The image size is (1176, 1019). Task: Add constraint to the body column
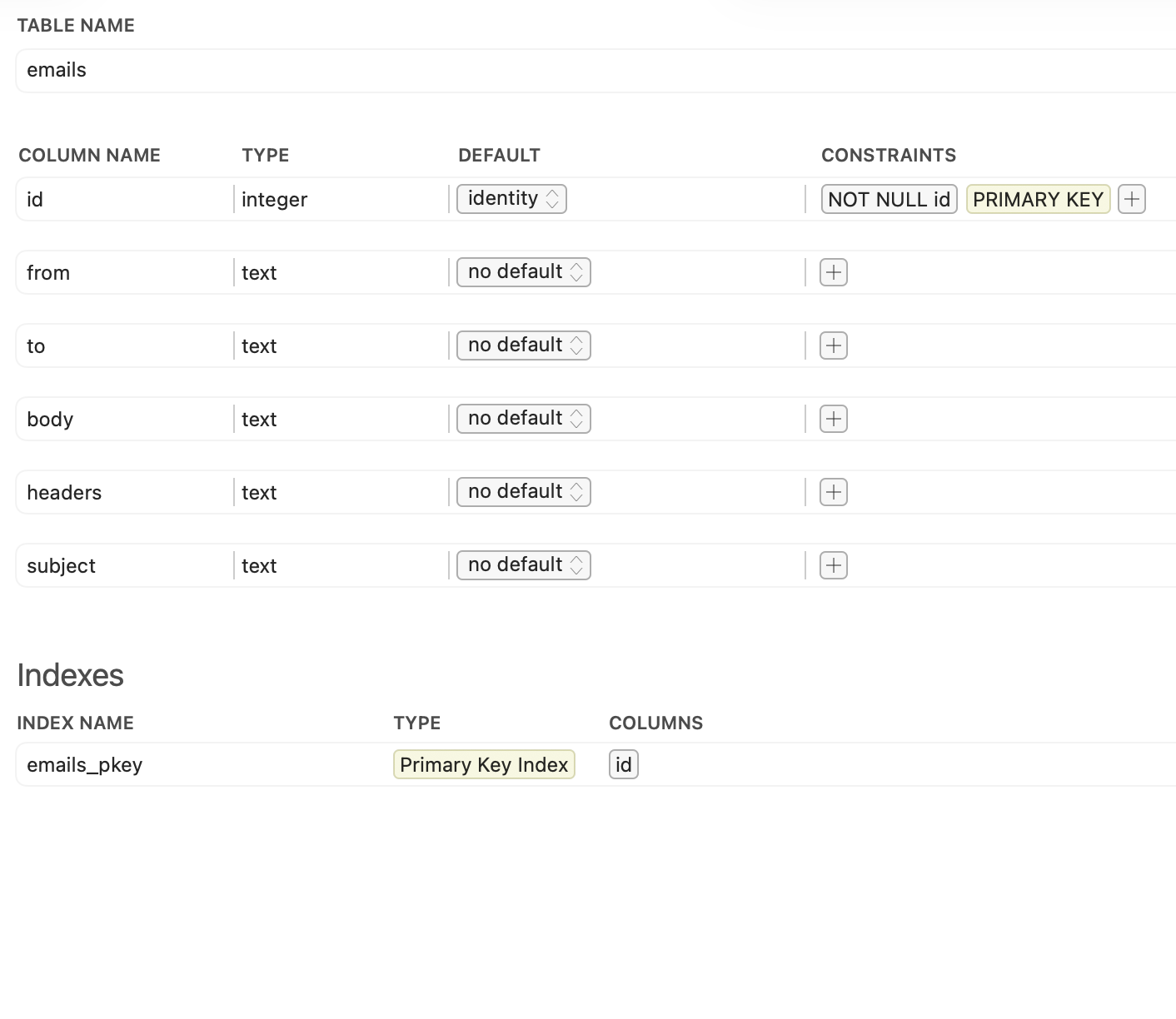833,419
